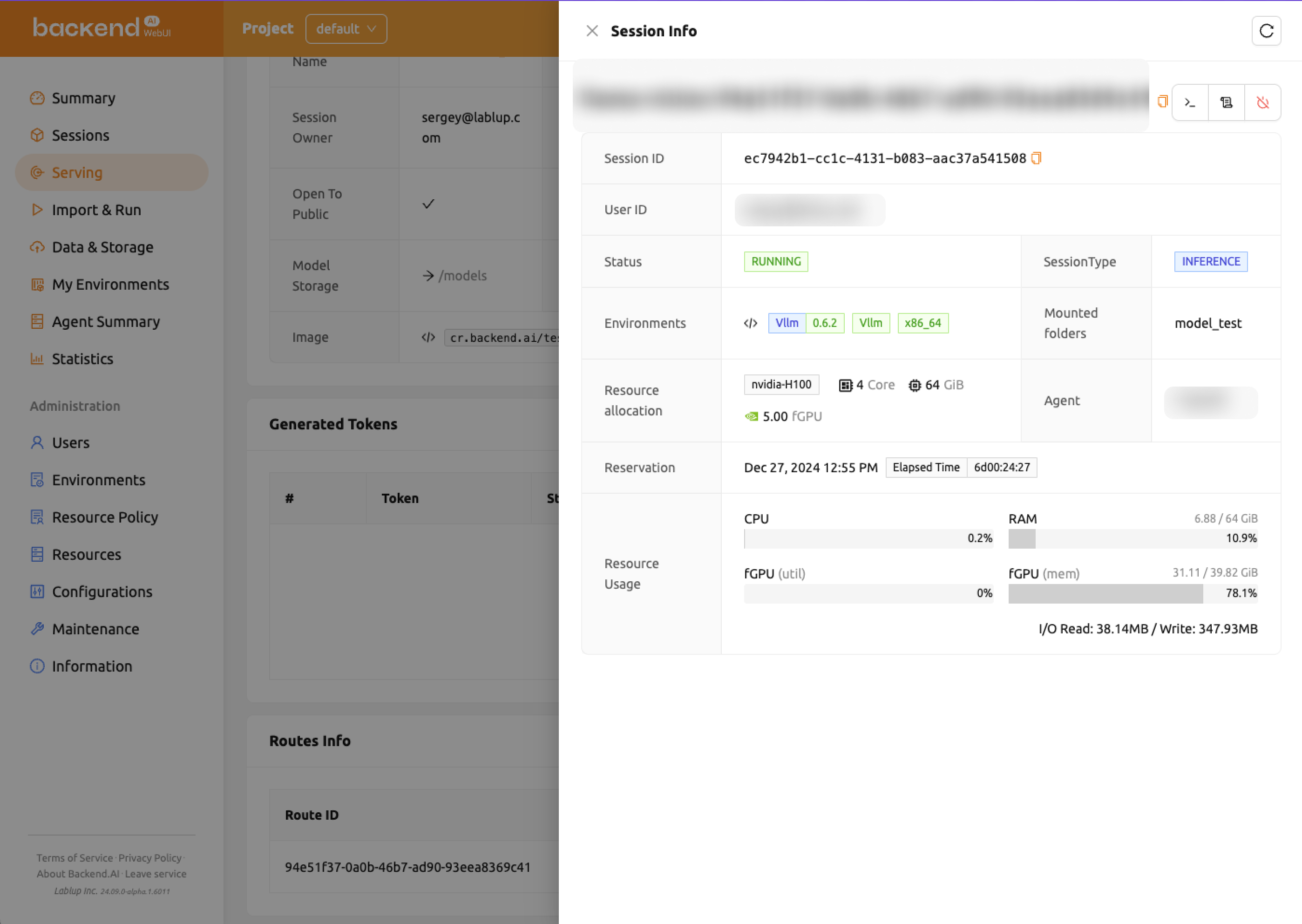Image resolution: width=1302 pixels, height=924 pixels.
Task: Click the RAM usage progress bar
Action: [x=1132, y=538]
